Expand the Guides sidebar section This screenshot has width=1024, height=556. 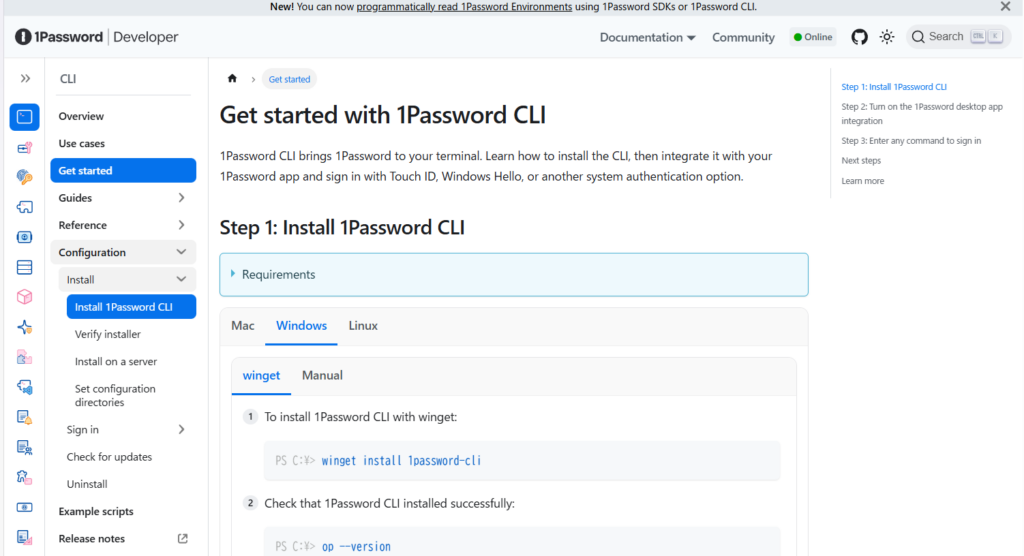[x=181, y=198]
